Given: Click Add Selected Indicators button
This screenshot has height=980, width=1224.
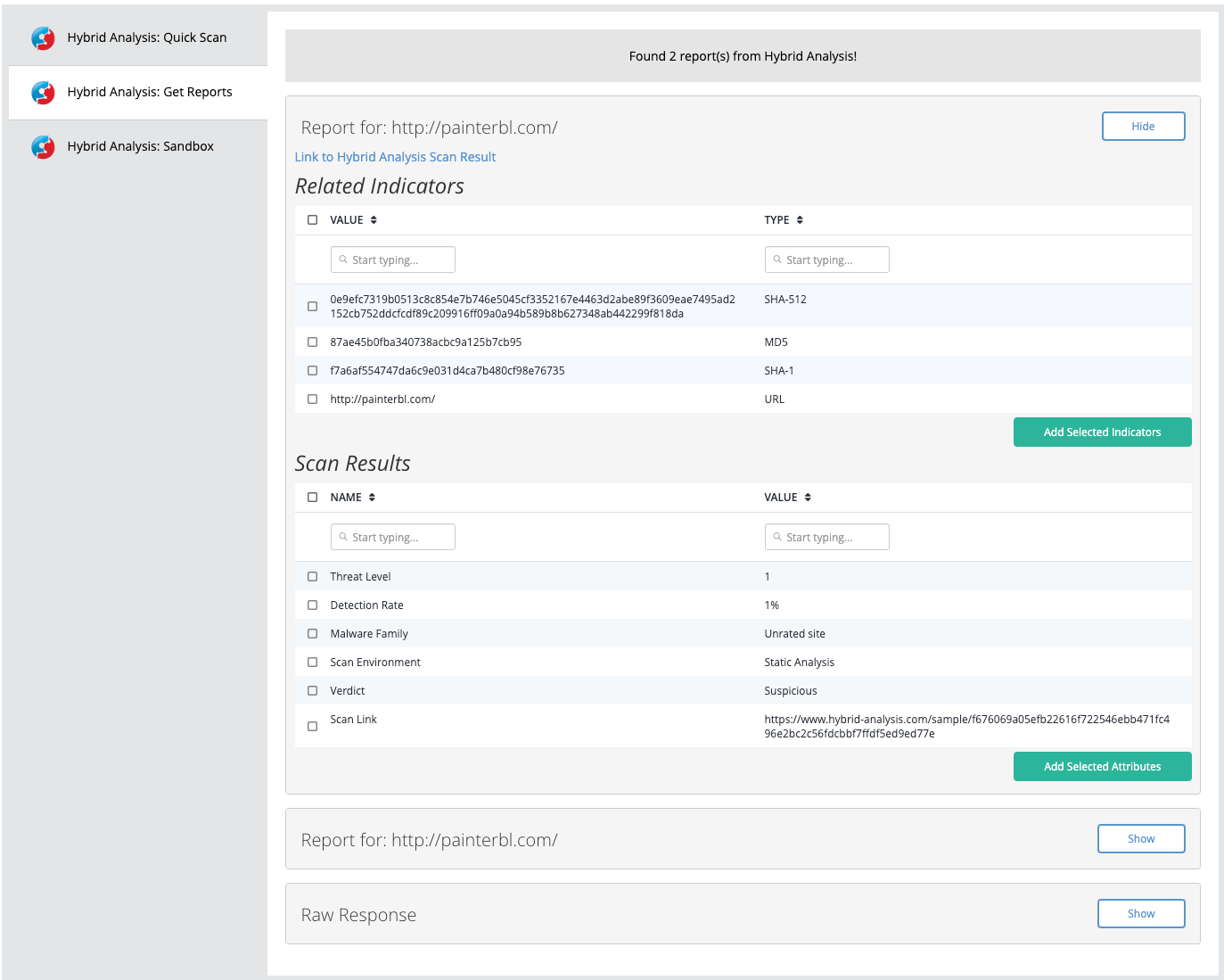Looking at the screenshot, I should tap(1102, 432).
